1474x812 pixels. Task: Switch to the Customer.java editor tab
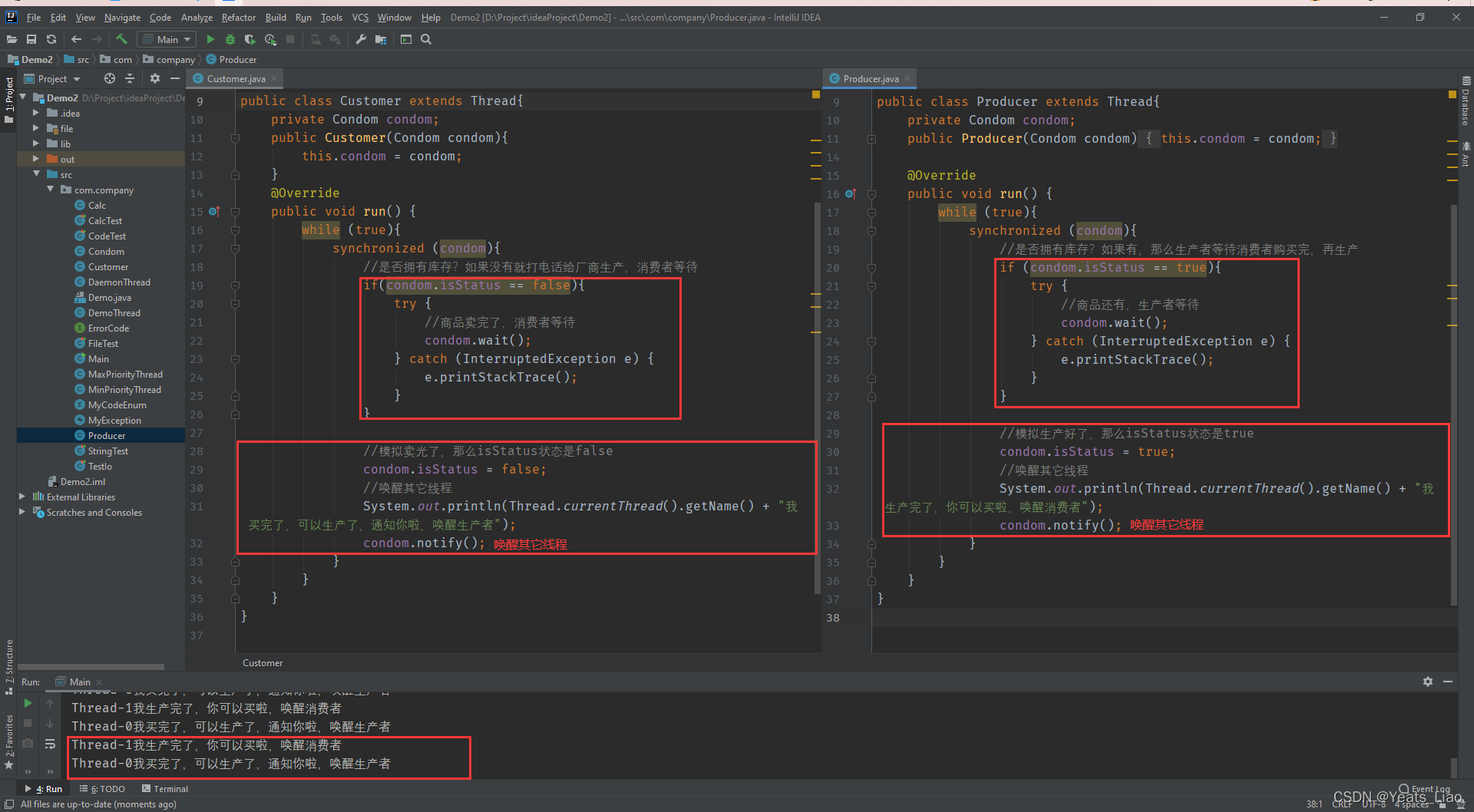coord(236,78)
